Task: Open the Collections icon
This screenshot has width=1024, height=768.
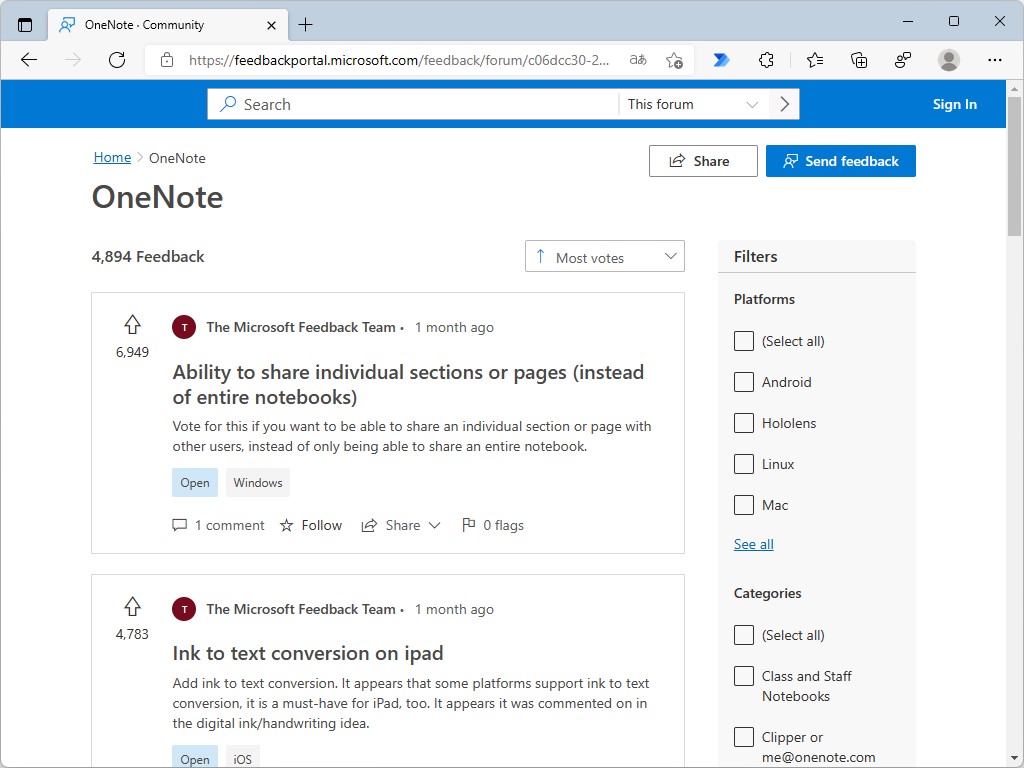Action: pos(859,60)
